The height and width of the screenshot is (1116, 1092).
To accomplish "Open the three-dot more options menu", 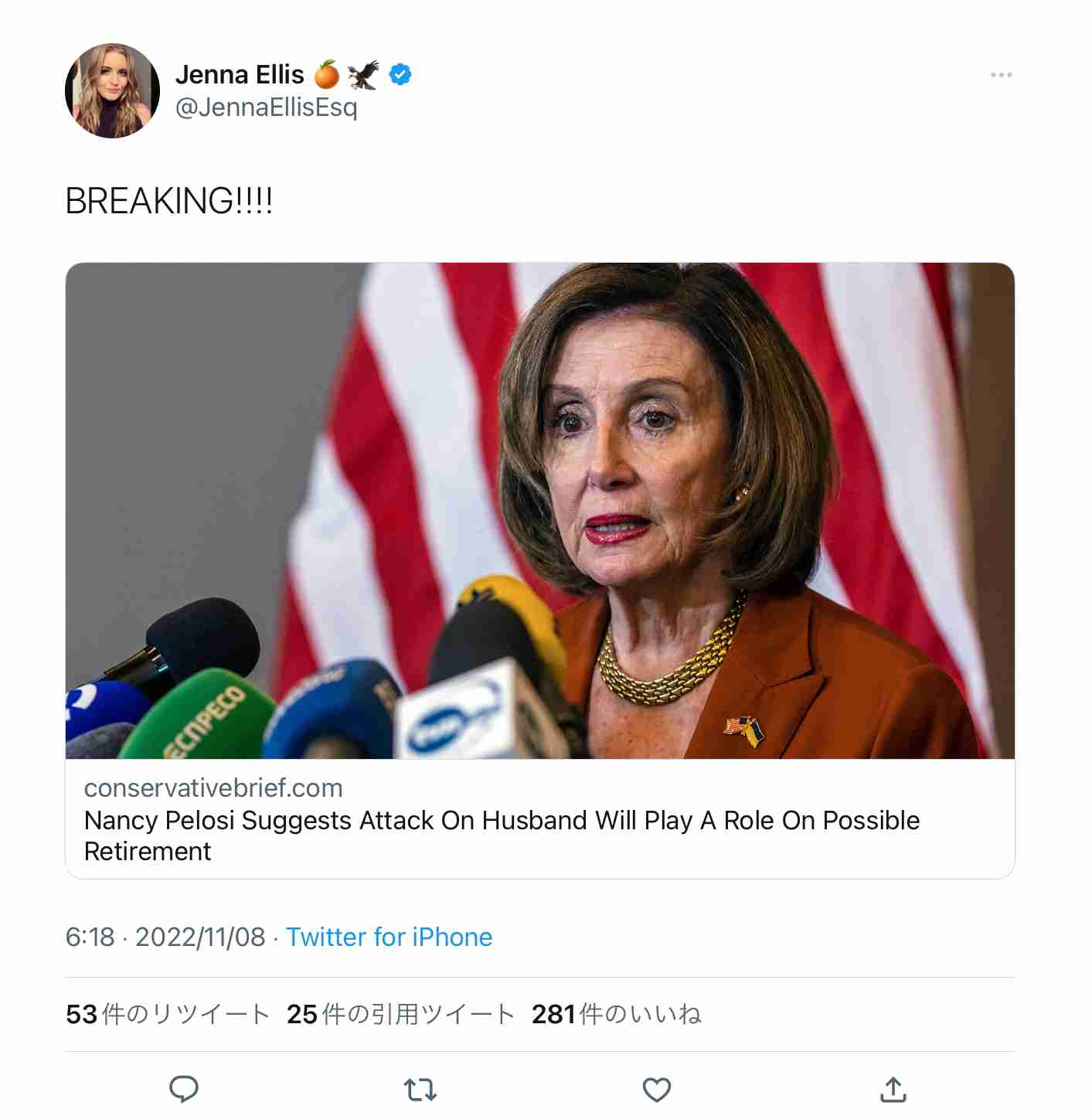I will coord(1002,75).
